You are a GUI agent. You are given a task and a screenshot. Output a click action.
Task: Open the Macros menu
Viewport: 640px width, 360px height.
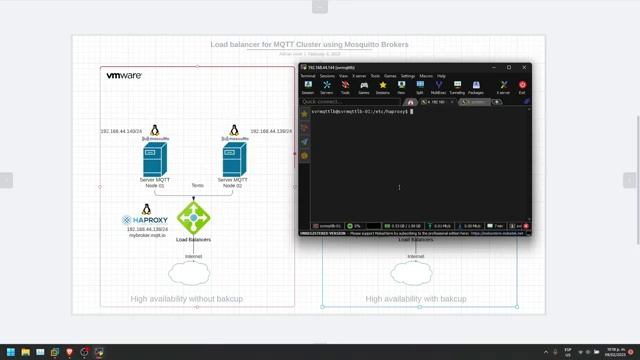426,76
